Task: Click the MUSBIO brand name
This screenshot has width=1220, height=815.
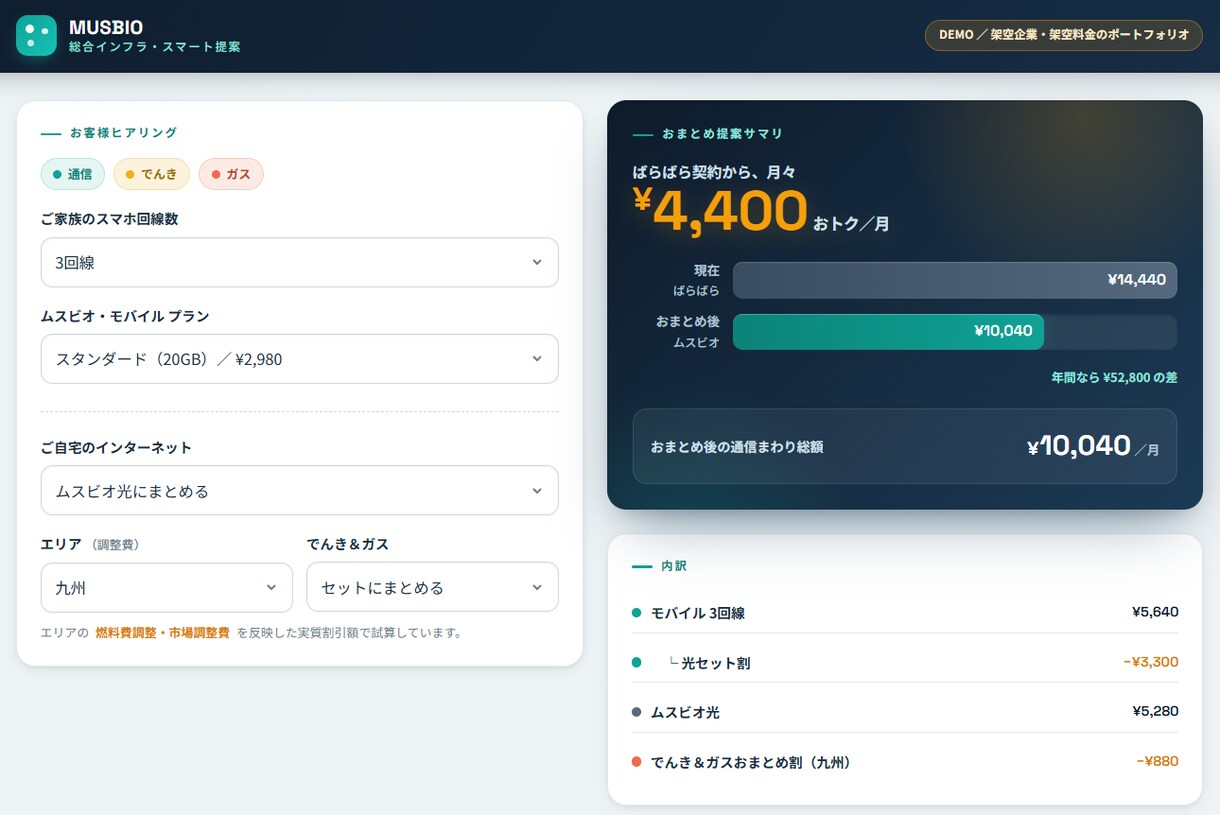Action: click(x=106, y=27)
